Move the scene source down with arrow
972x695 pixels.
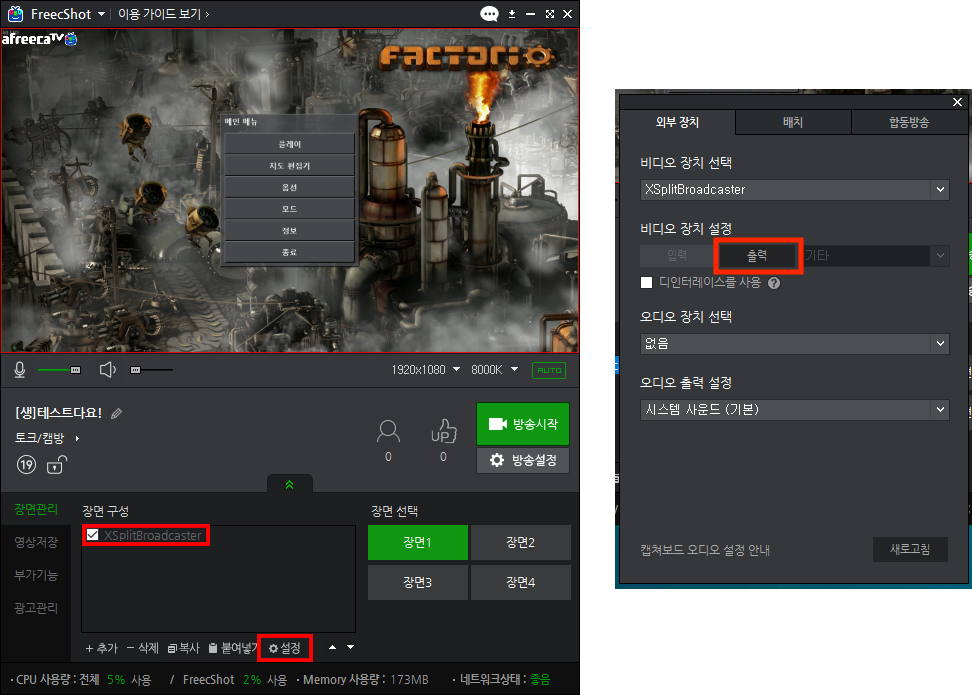coord(351,647)
